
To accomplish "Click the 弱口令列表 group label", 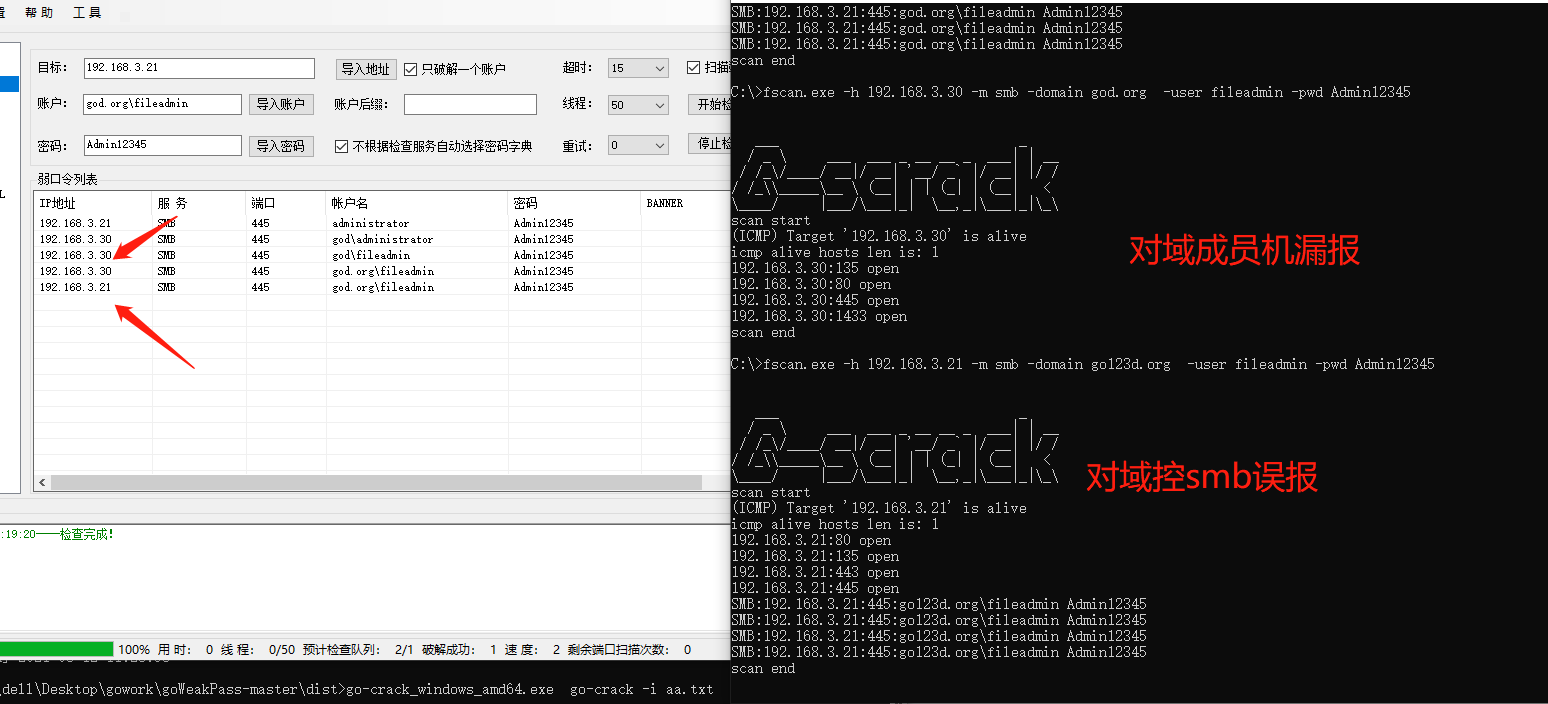I will [x=68, y=179].
